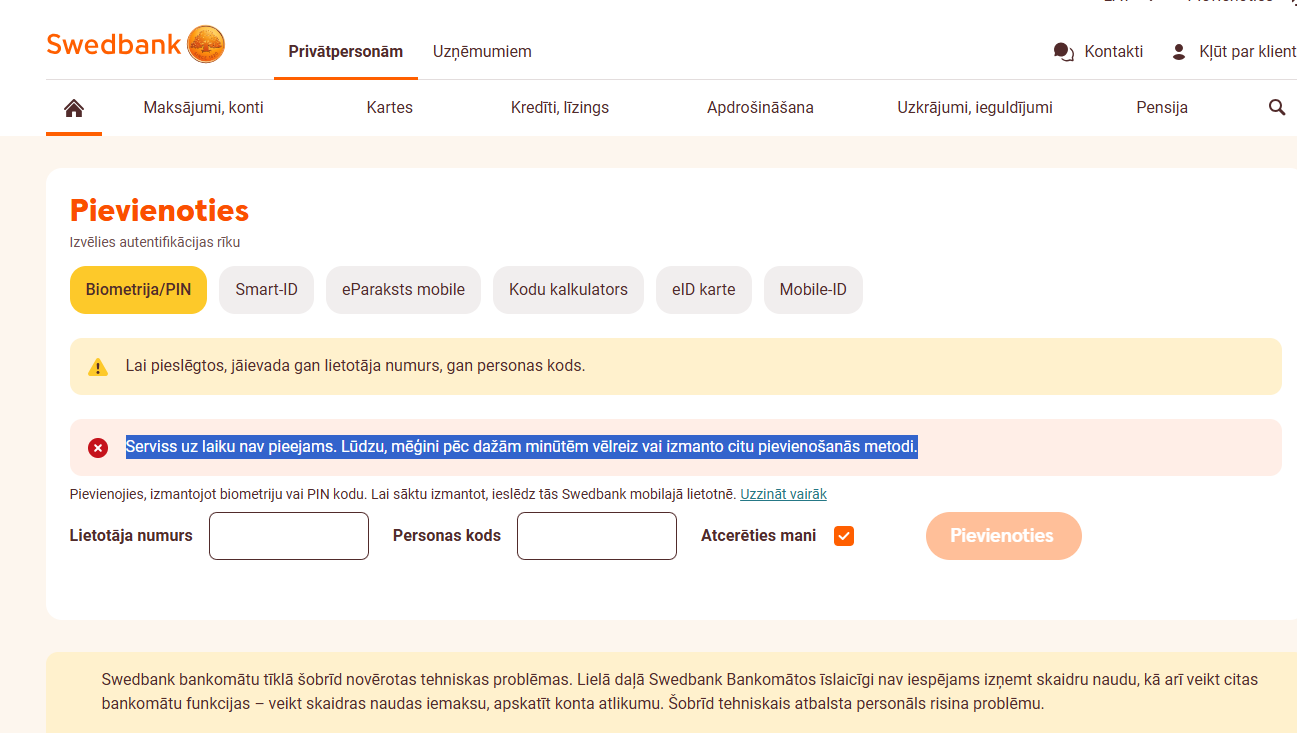Screen dimensions: 1297x733
Task: Select the eID karte login method
Action: [x=704, y=290]
